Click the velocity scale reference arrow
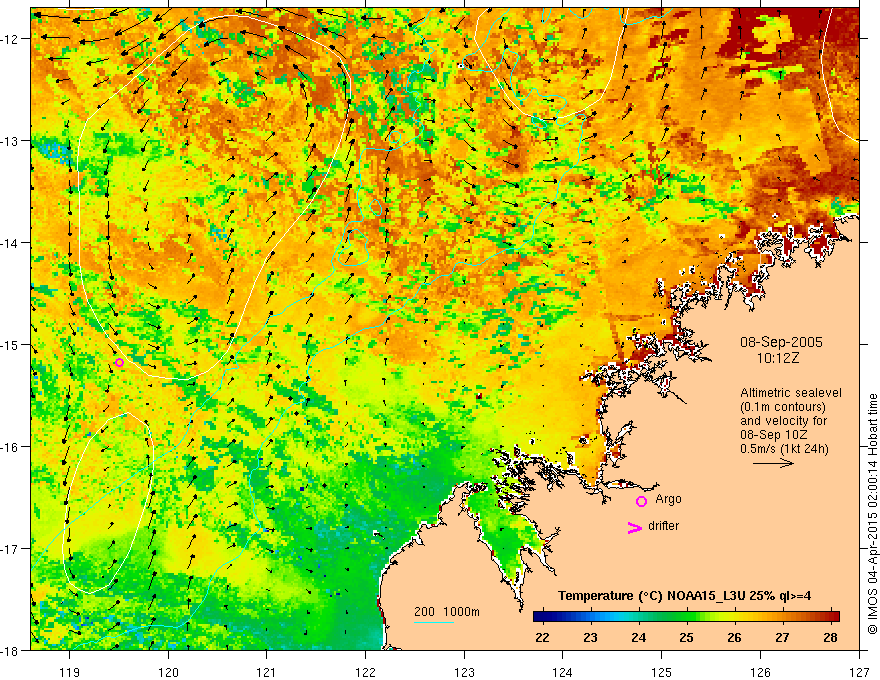Viewport: 880px width, 680px height. 773,463
